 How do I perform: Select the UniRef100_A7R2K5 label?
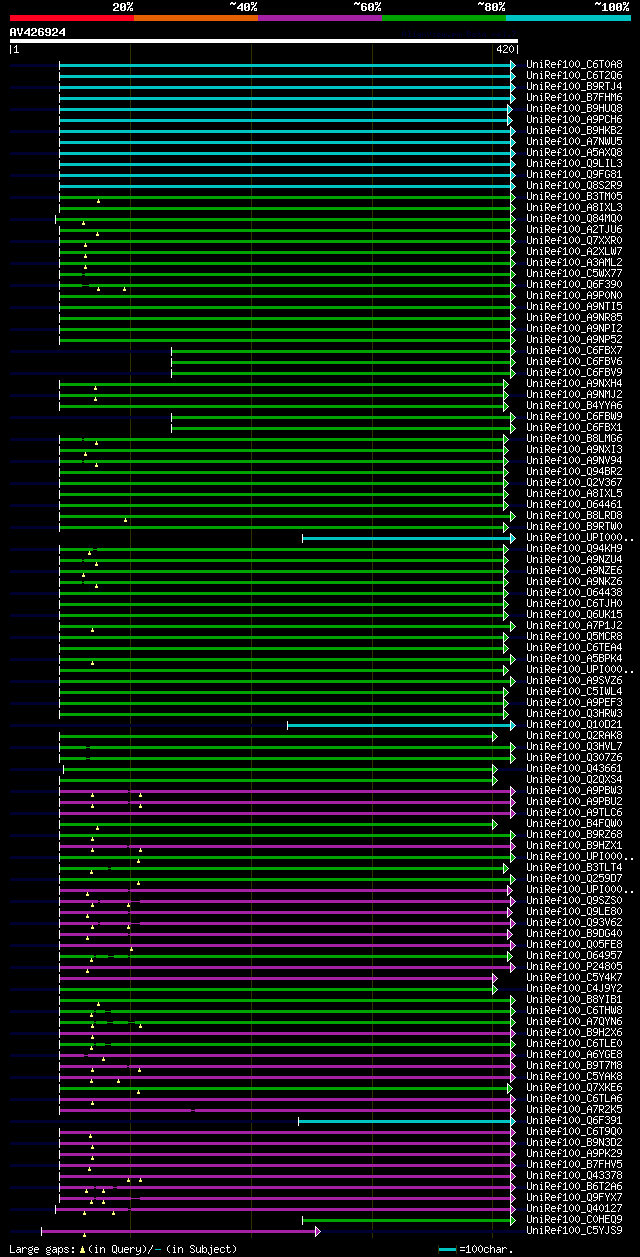click(574, 1109)
